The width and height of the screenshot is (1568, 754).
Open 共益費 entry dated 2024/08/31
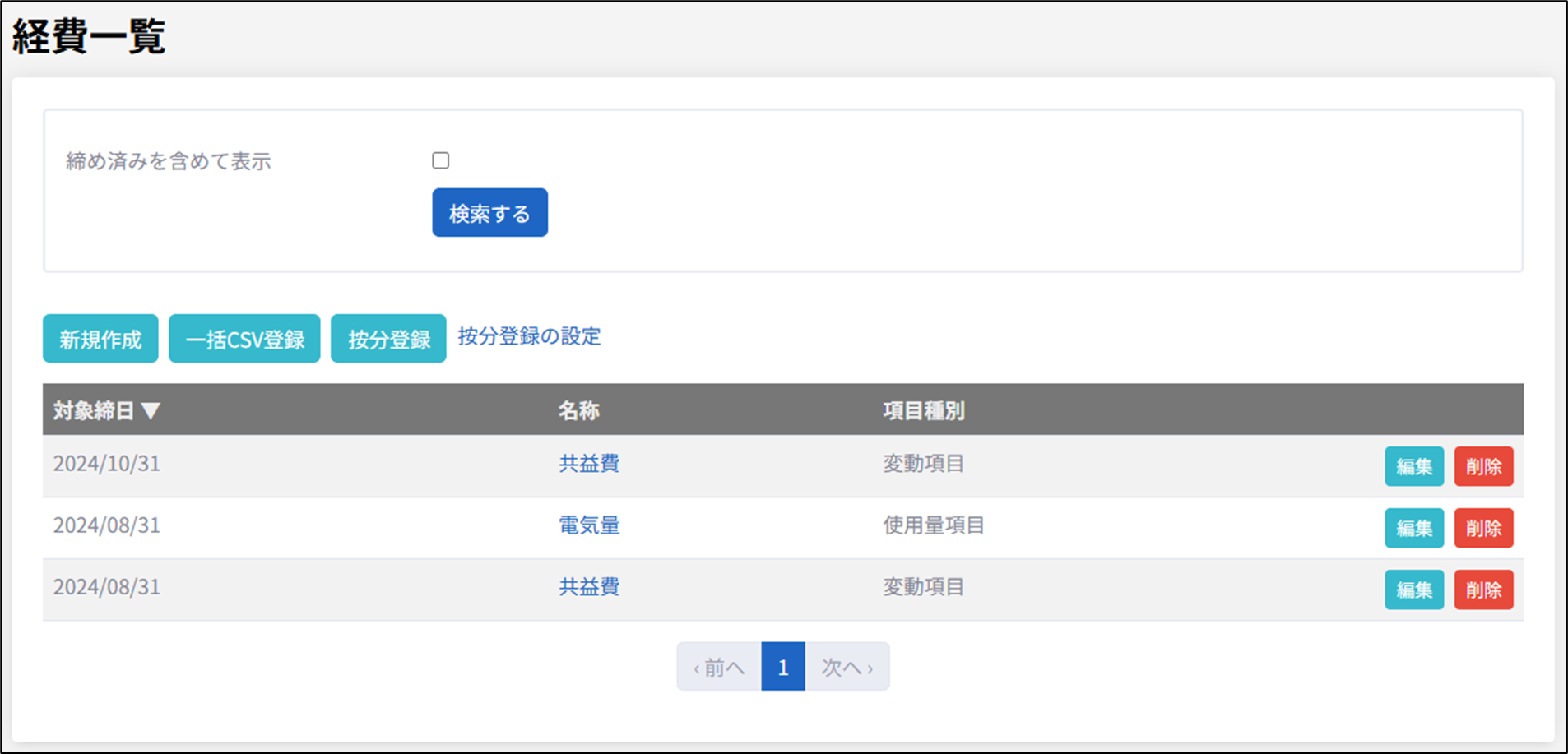pos(589,587)
